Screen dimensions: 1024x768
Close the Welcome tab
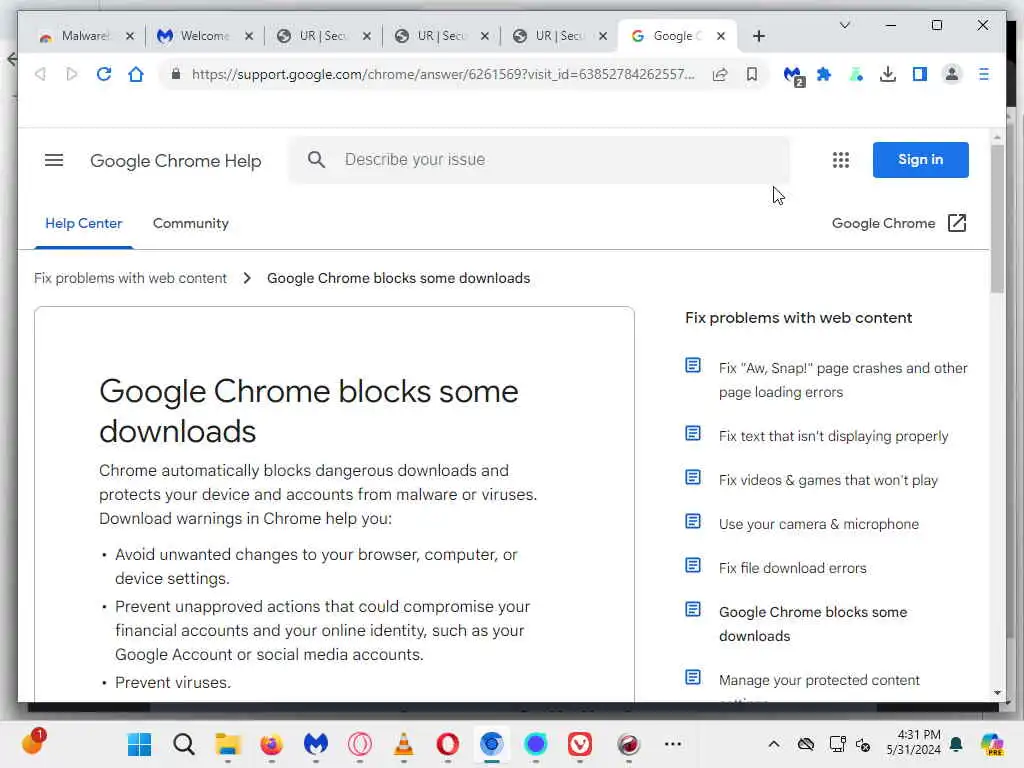point(249,36)
